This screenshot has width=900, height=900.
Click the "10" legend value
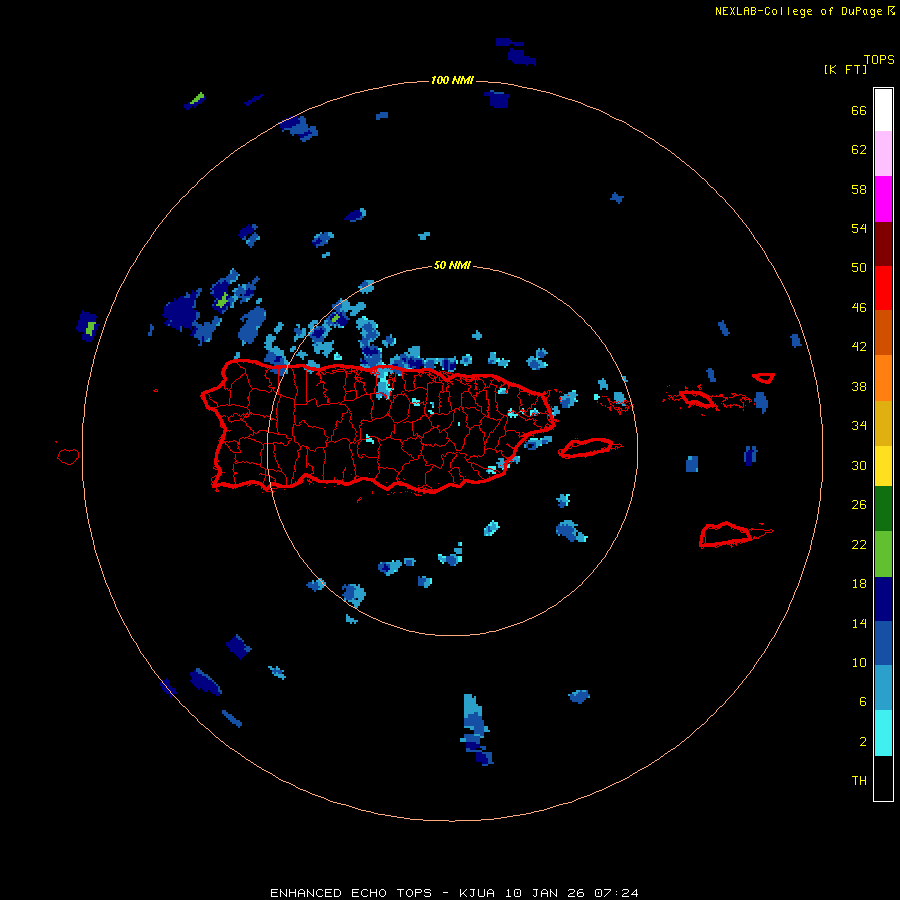pyautogui.click(x=859, y=663)
